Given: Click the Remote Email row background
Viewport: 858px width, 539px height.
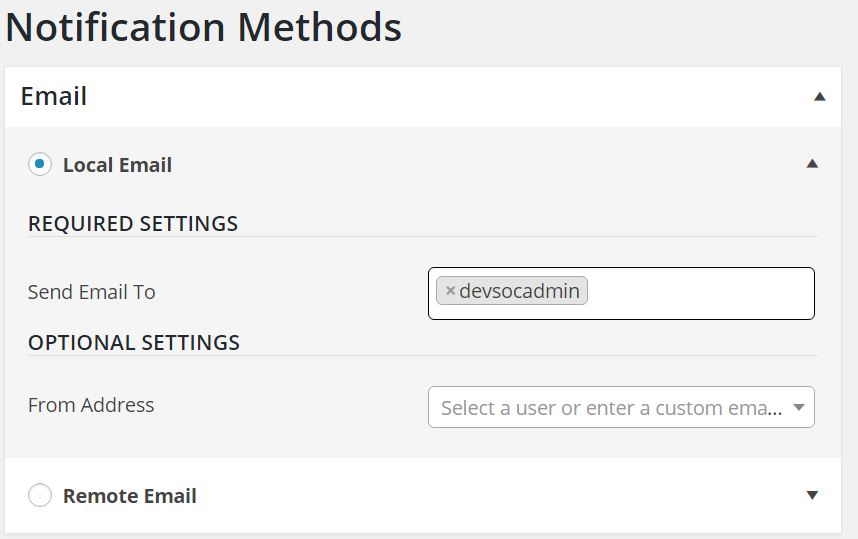Looking at the screenshot, I should [x=500, y=496].
